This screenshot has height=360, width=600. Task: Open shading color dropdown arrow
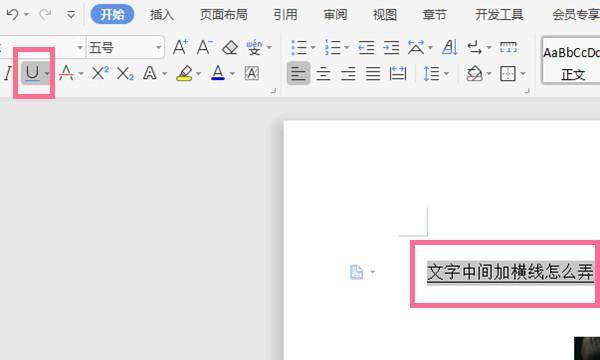coord(489,73)
